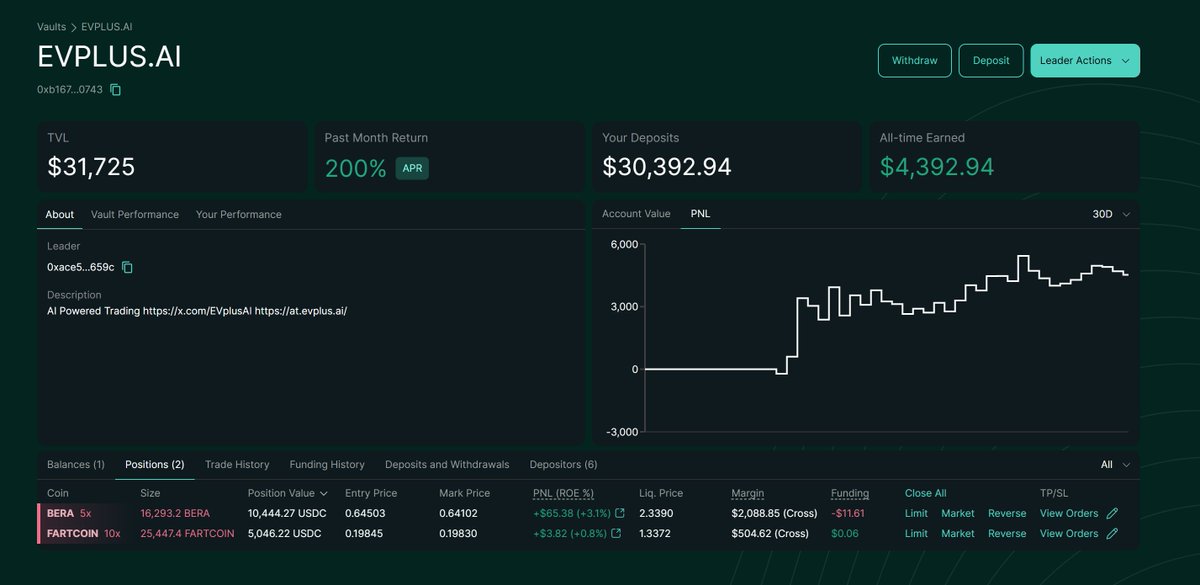
Task: Select the PNL chart toggle
Action: coord(700,213)
